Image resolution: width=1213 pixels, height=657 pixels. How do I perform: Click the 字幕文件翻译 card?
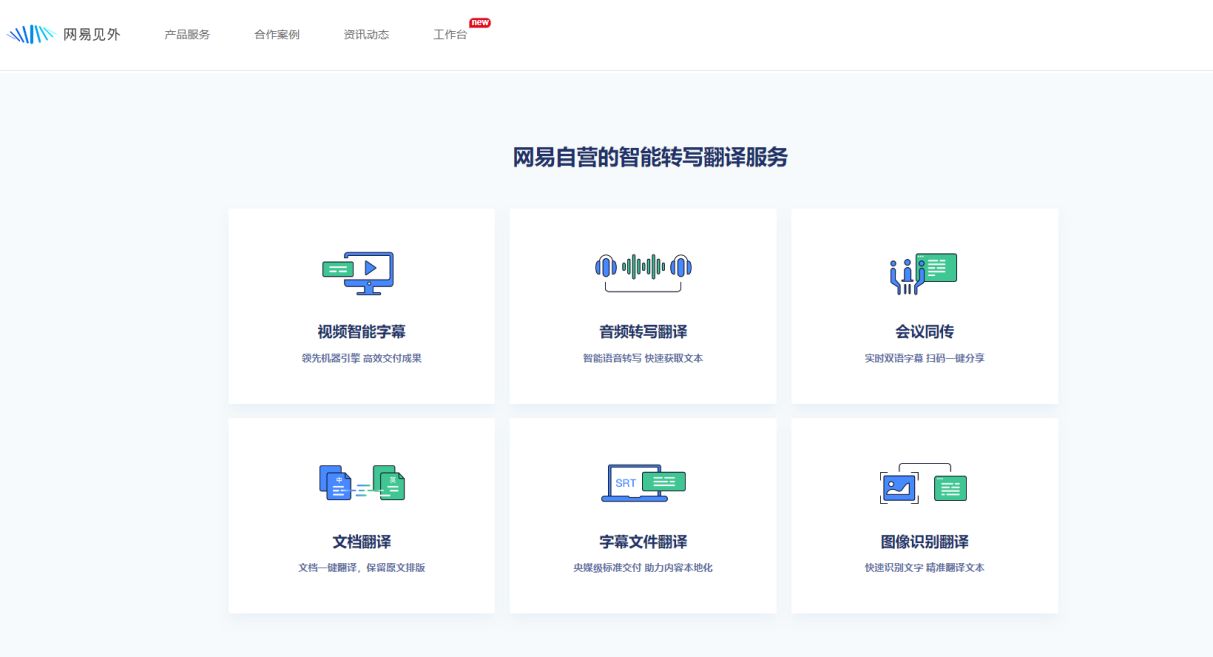(643, 515)
